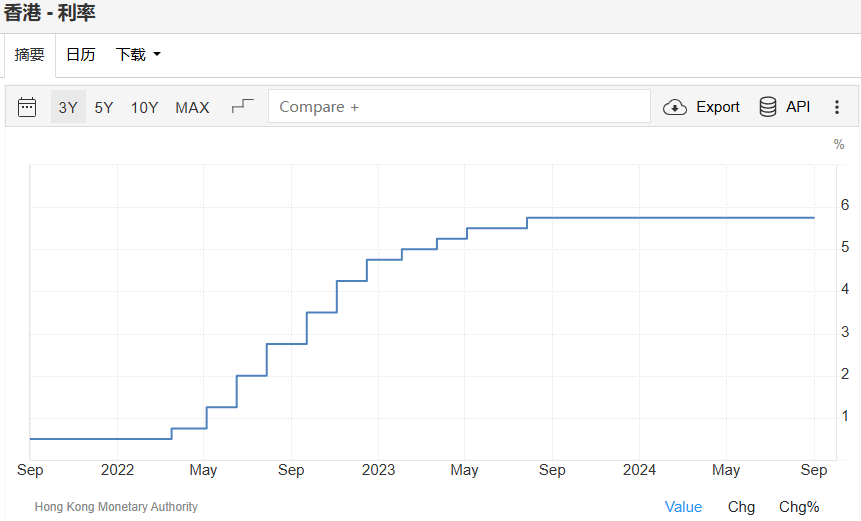Open the calendar date range picker icon
861x521 pixels.
coord(27,107)
